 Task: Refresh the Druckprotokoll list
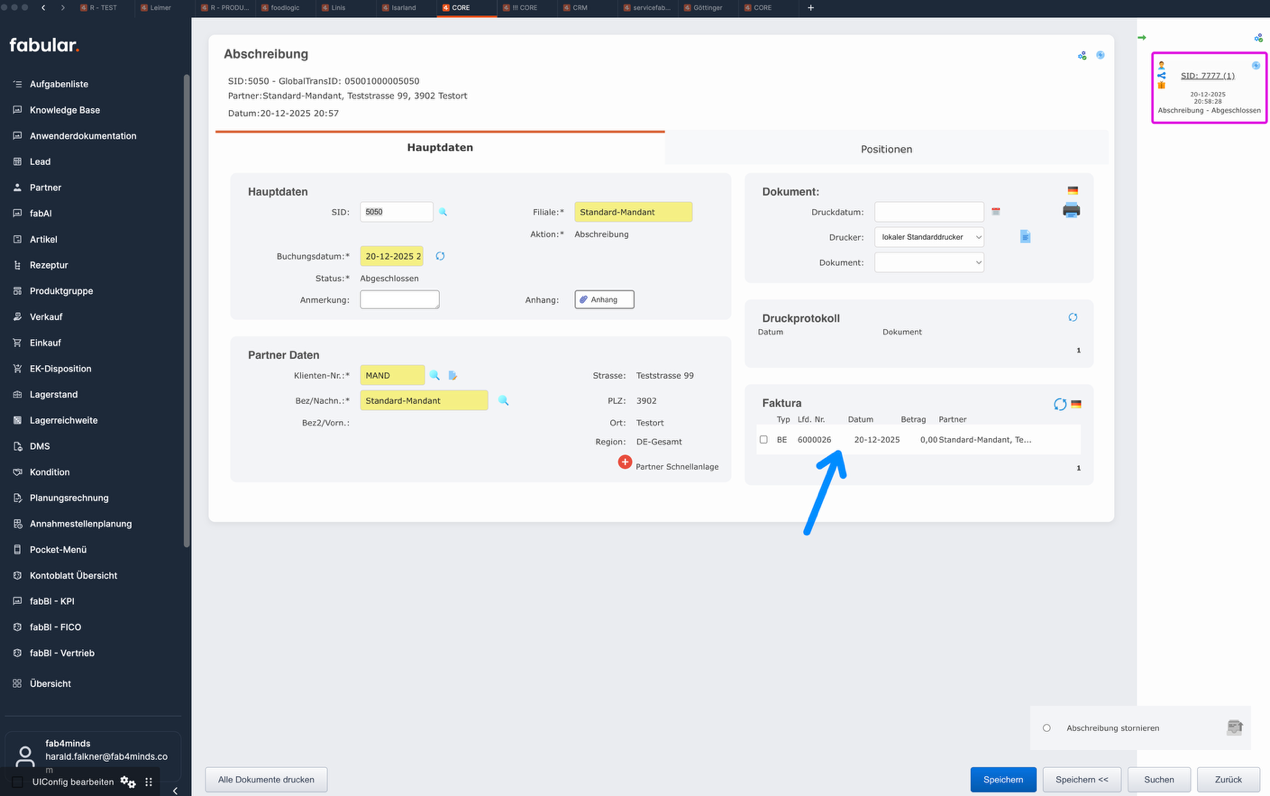point(1073,318)
